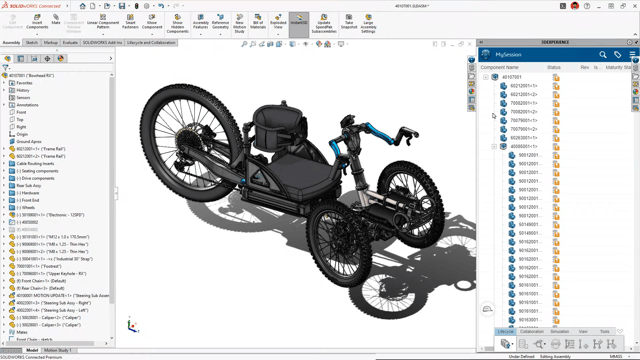The image size is (640, 360).
Task: Open the hamburger menu in MySession panel
Action: click(x=632, y=54)
